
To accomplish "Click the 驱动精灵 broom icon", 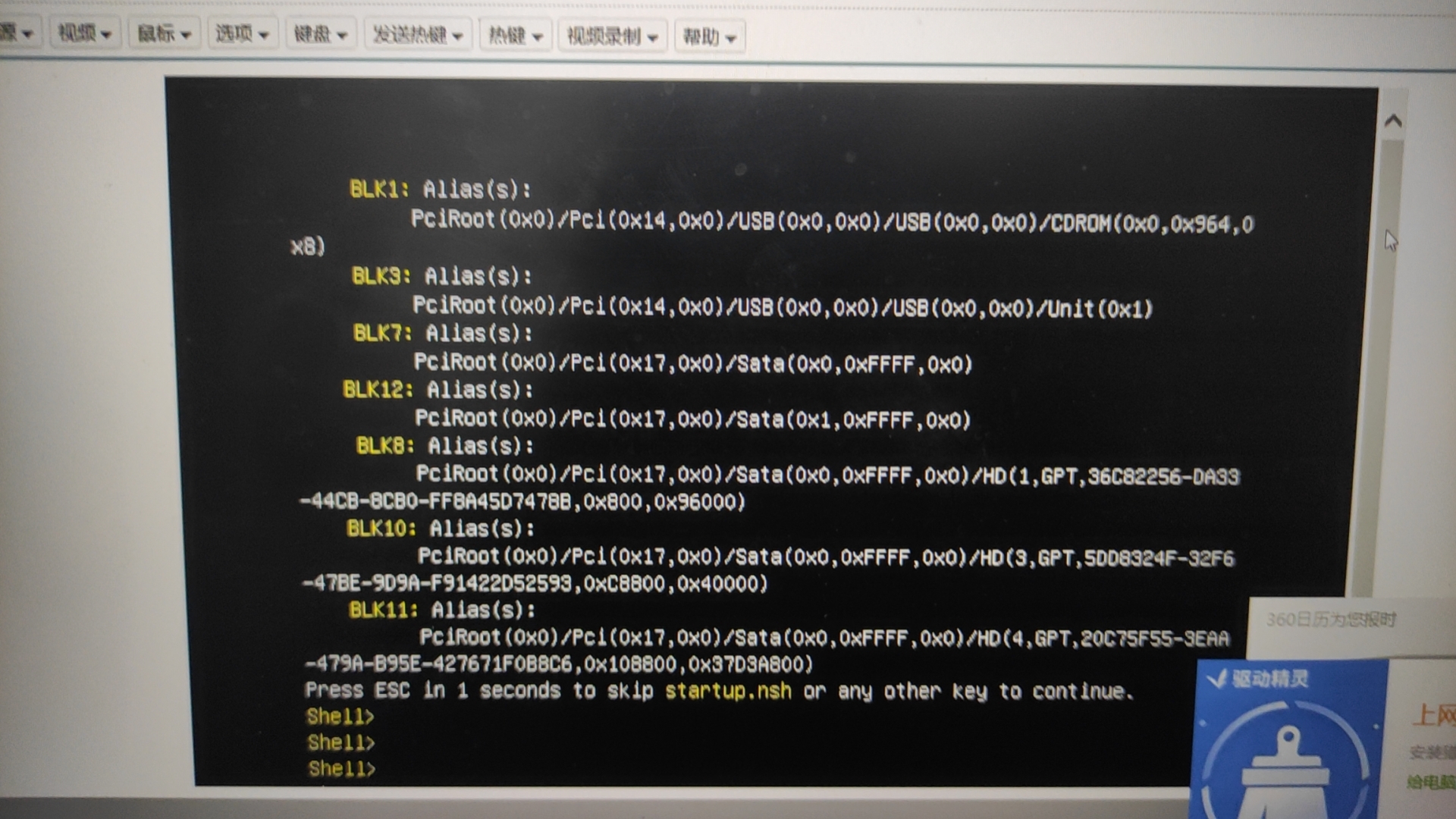I will (x=1287, y=770).
